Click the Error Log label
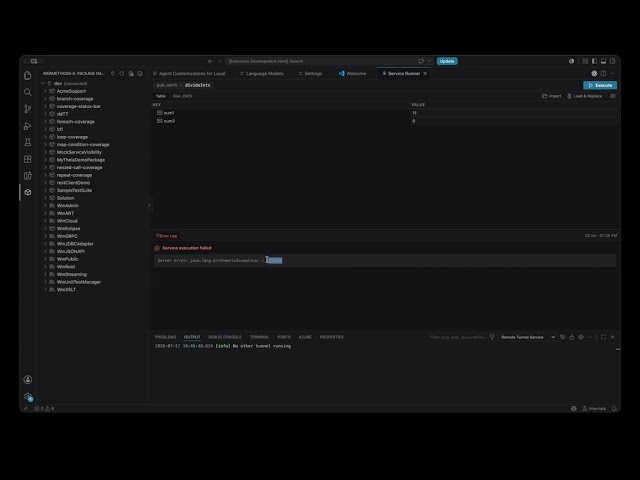 pos(167,236)
